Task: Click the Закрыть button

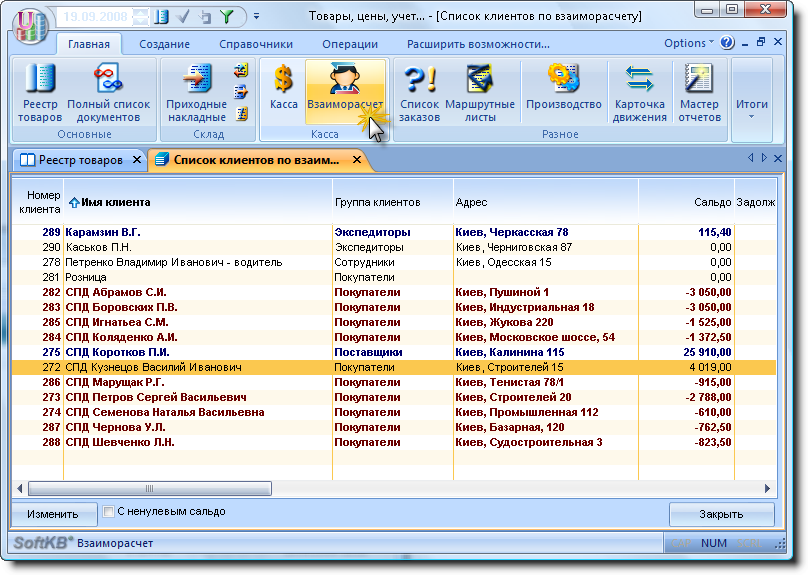Action: 721,514
